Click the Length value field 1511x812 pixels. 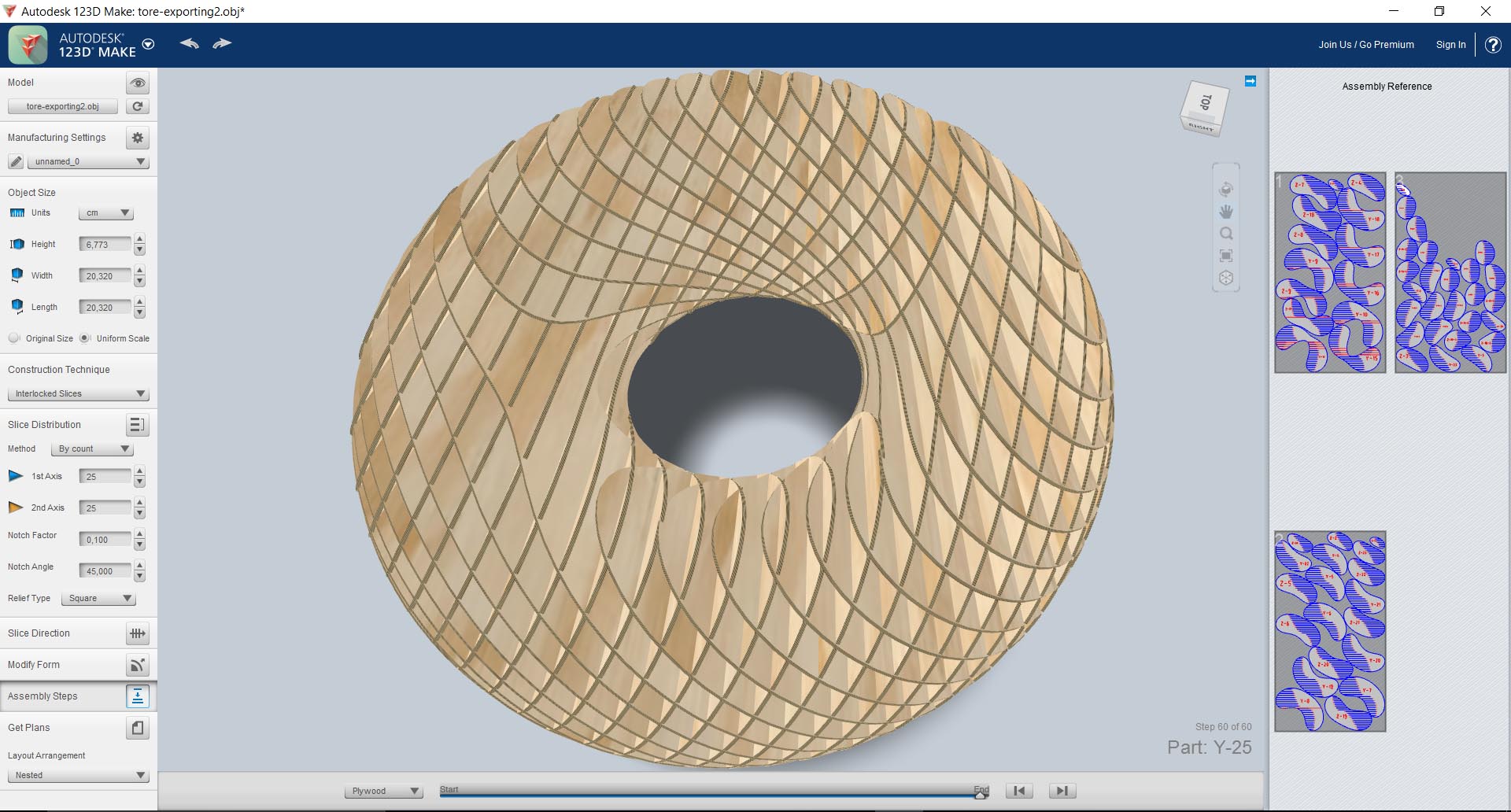tap(105, 308)
